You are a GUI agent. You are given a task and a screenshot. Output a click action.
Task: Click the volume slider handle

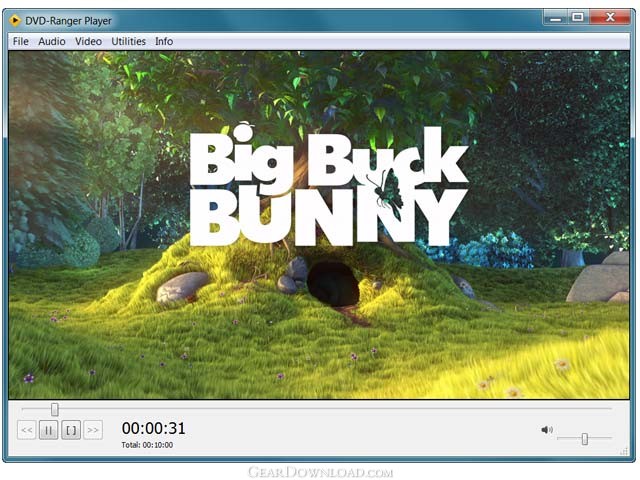coord(584,439)
